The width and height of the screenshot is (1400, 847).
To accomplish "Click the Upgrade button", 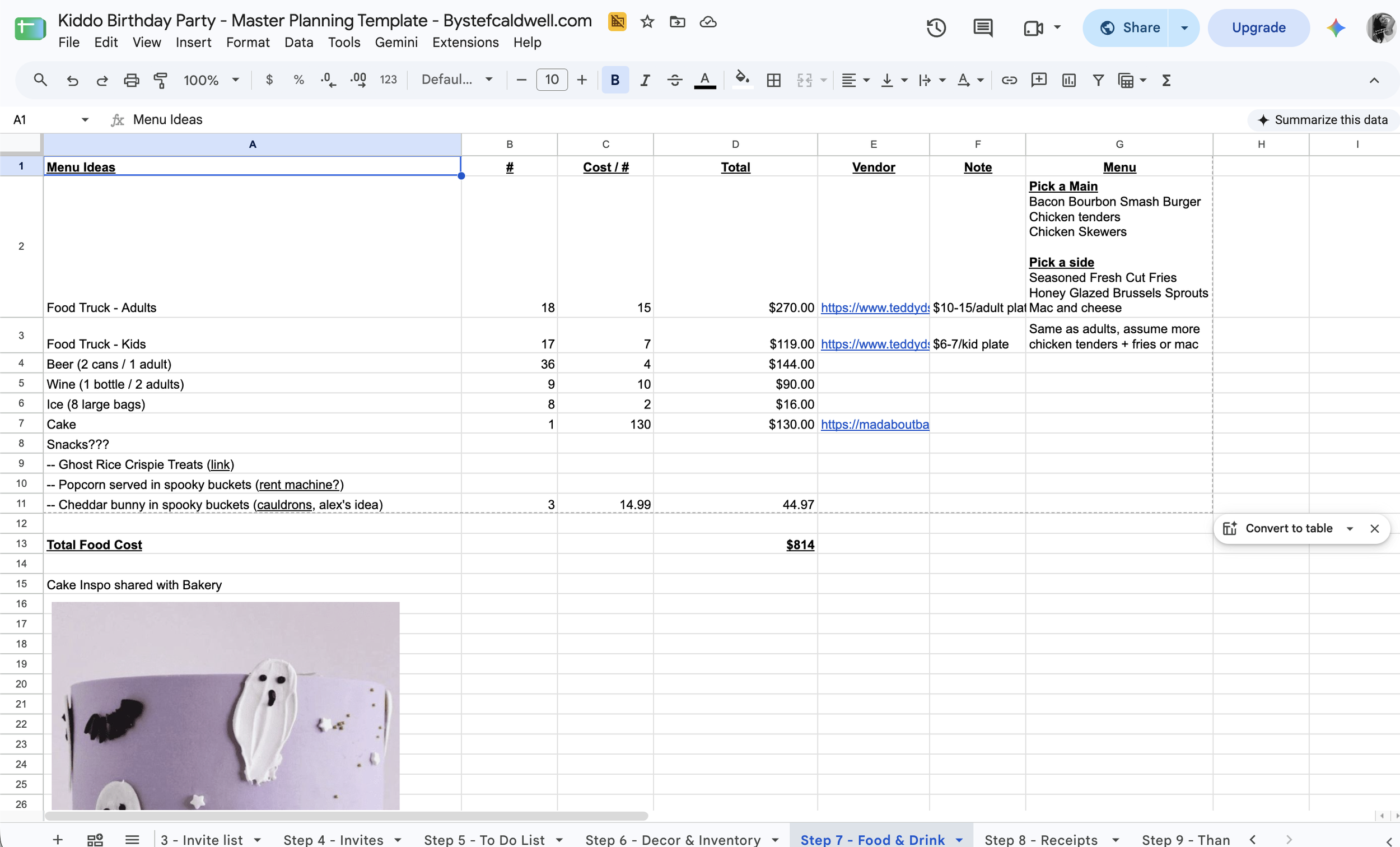I will click(x=1258, y=27).
